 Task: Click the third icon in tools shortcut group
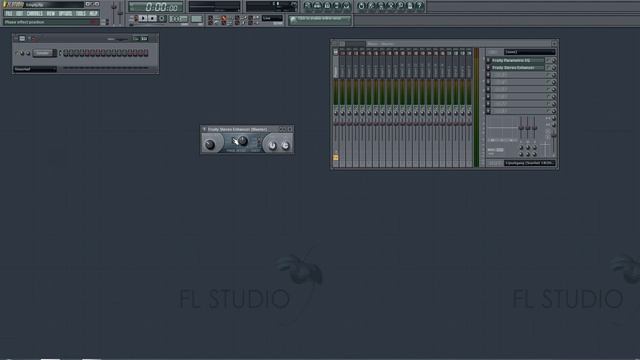381,6
